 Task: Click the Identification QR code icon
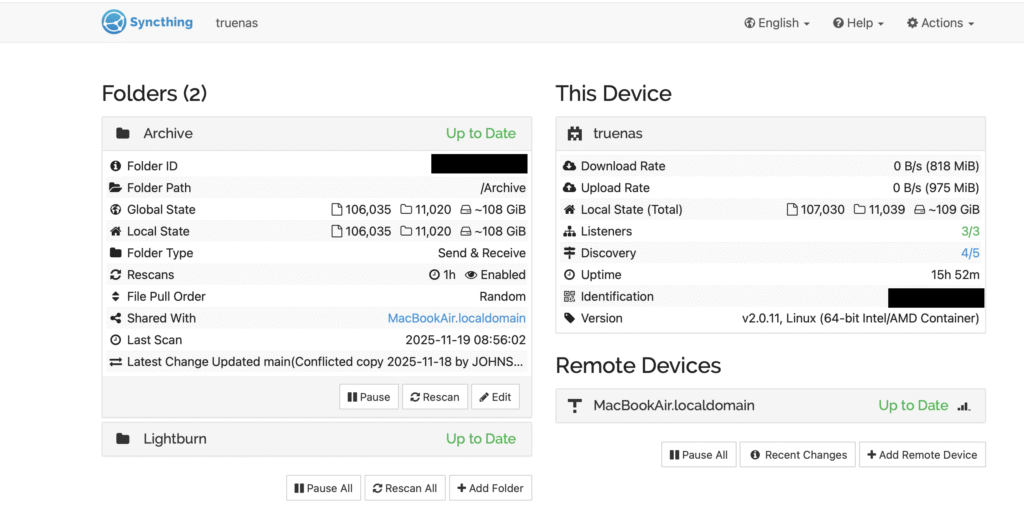570,297
